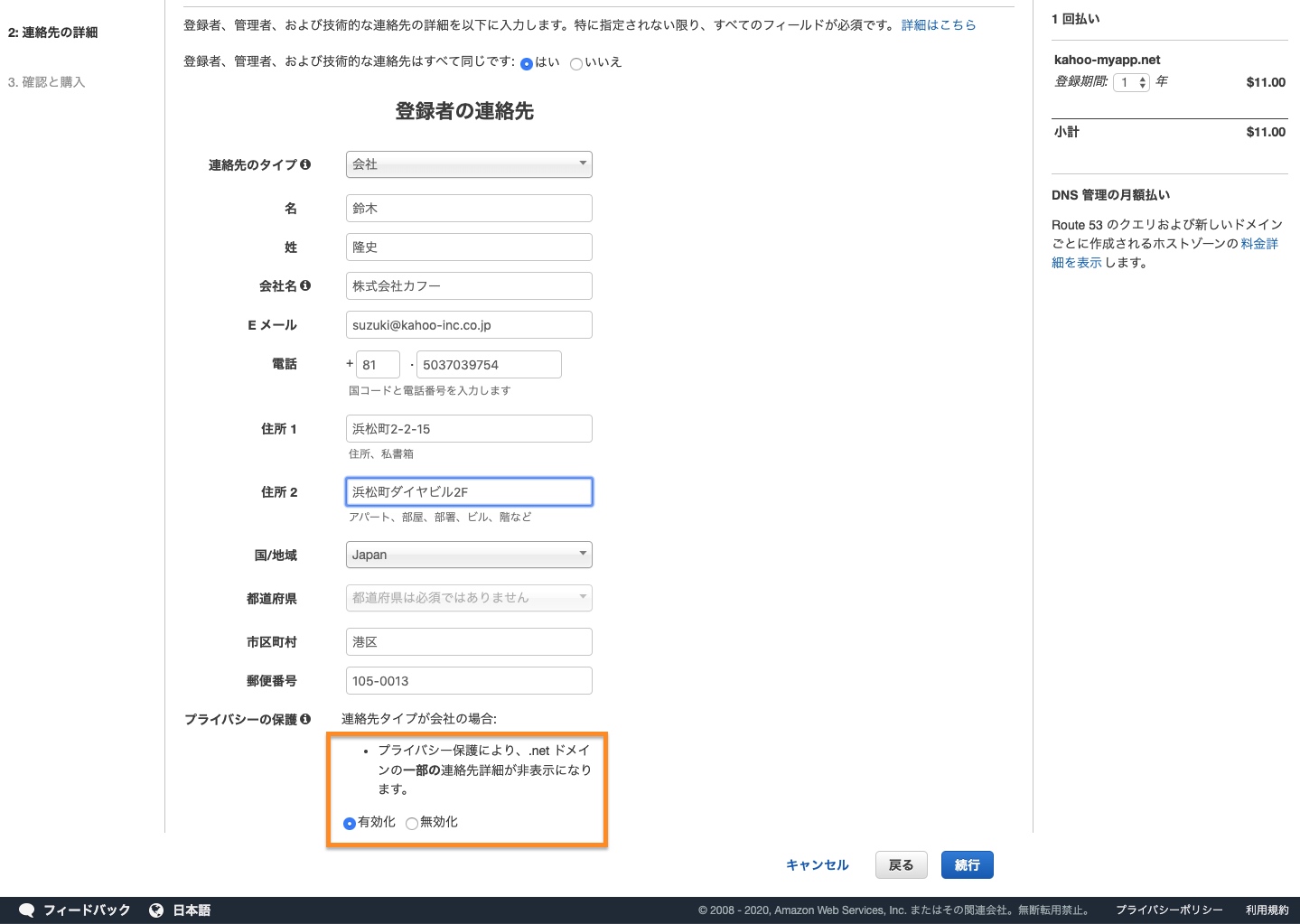
Task: Click the フィードバック speech bubble icon
Action: (x=27, y=910)
